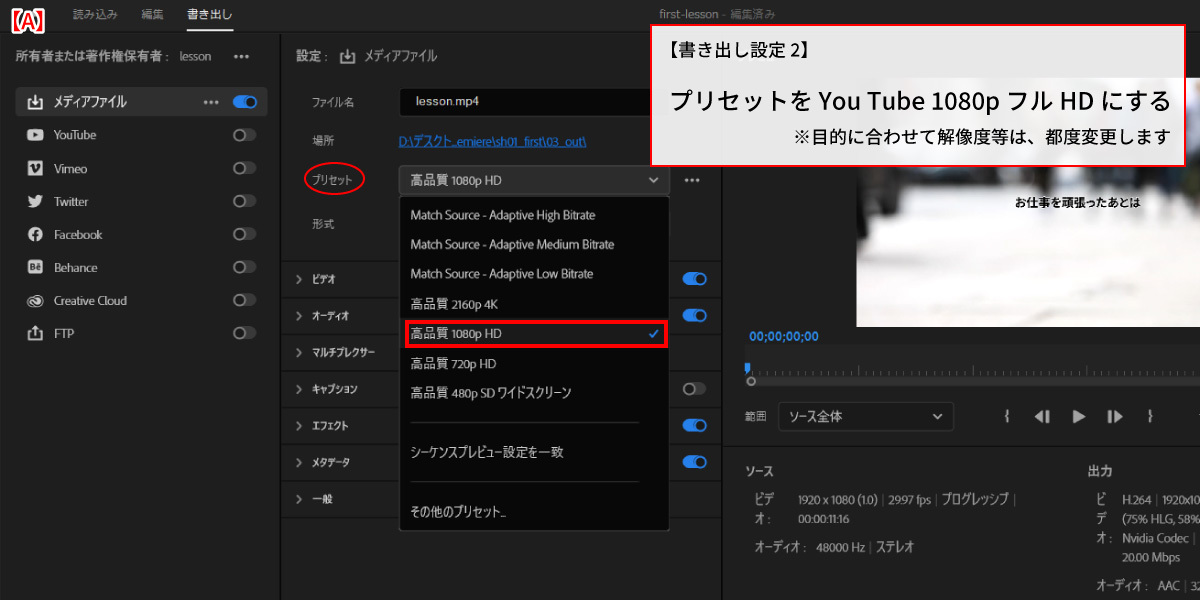Click the YouTube destination label
Viewport: 1200px width, 600px height.
tap(75, 135)
